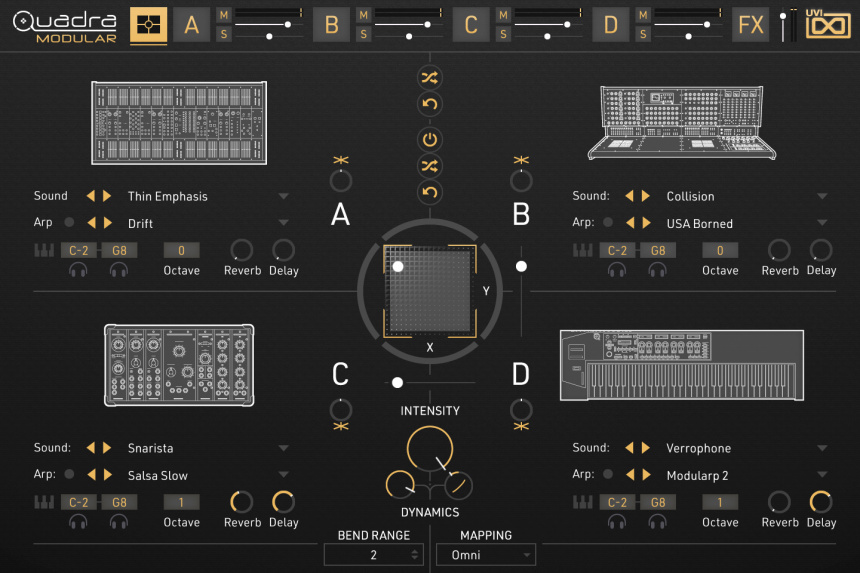Click the UVI logo icon
860x573 pixels.
[828, 24]
